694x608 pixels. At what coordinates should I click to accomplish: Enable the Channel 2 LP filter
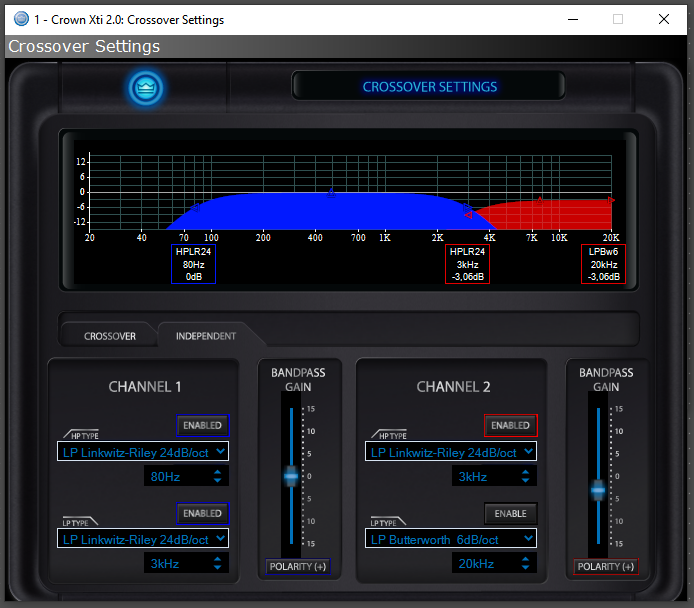(x=510, y=513)
